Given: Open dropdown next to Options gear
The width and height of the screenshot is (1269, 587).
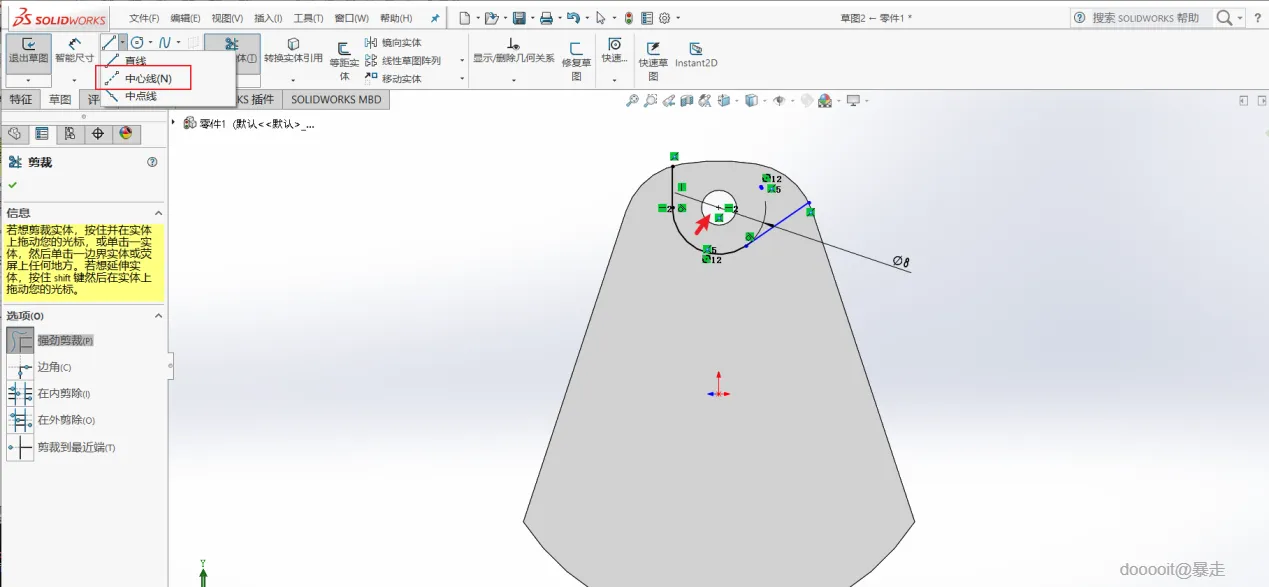Looking at the screenshot, I should click(x=678, y=18).
